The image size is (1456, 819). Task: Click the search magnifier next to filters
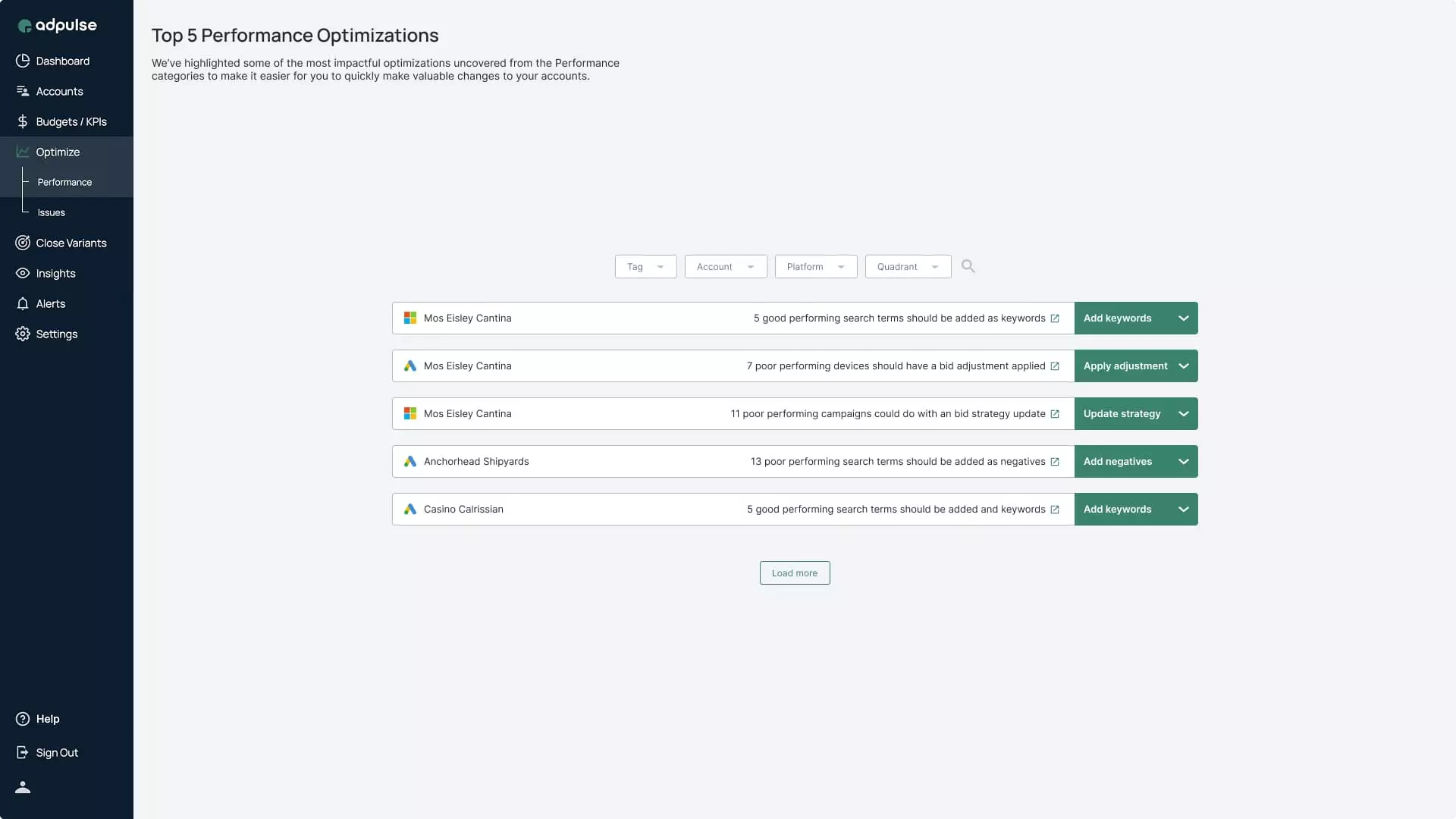click(x=968, y=266)
